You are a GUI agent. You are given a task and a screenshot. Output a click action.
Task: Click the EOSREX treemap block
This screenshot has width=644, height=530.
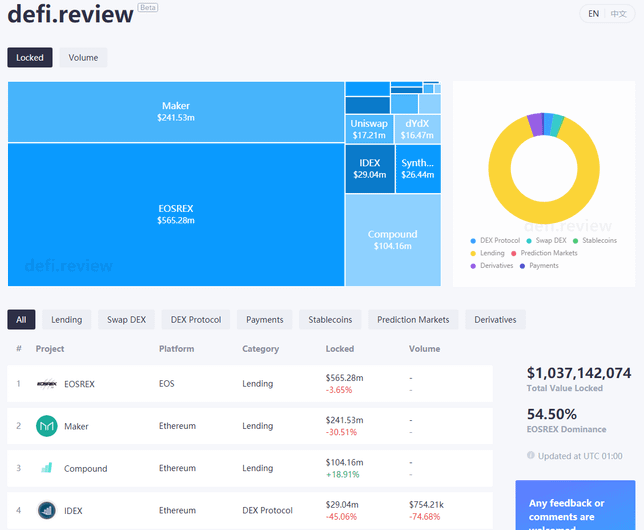click(x=176, y=214)
